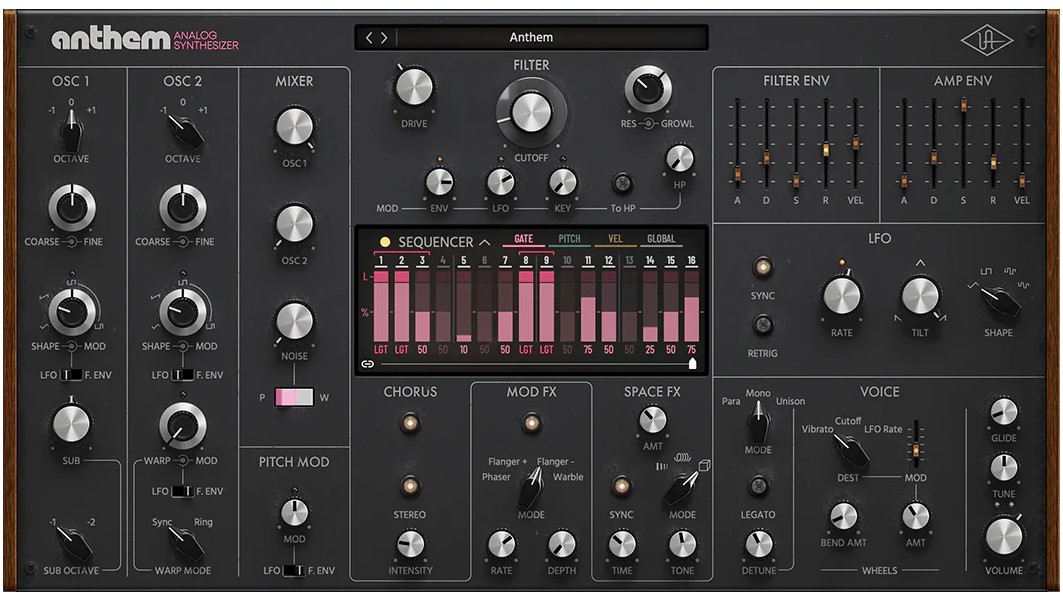This screenshot has width=1063, height=601.
Task: Switch to the sequencer VEL tab
Action: [616, 239]
